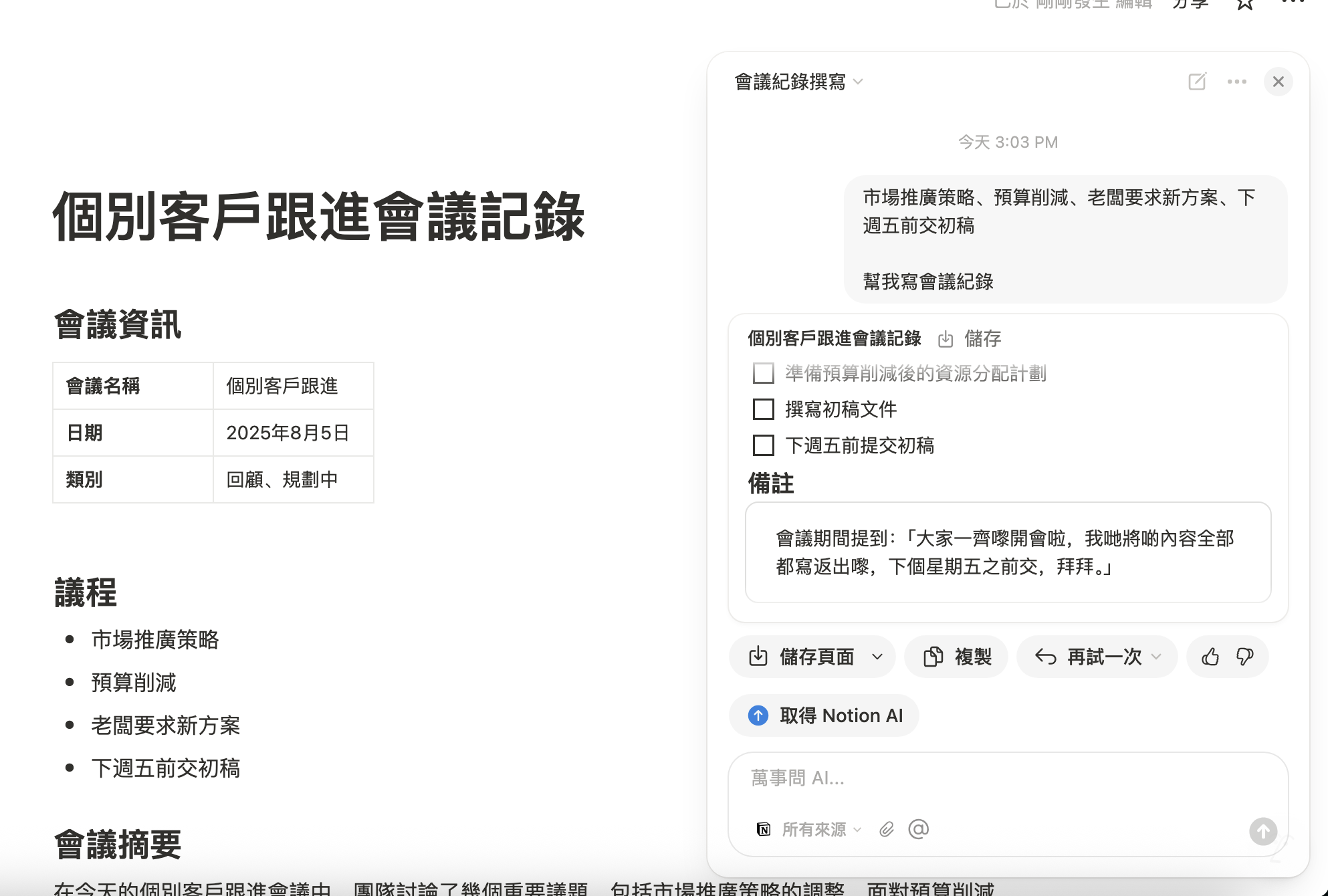
Task: Open the 儲存頁面 dropdown arrow
Action: tap(877, 657)
